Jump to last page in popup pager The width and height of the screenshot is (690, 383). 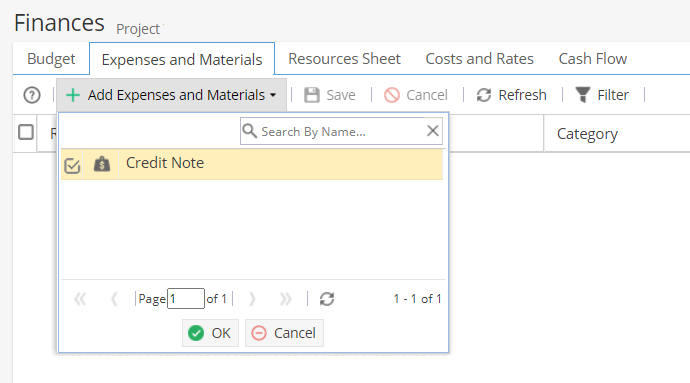[286, 299]
